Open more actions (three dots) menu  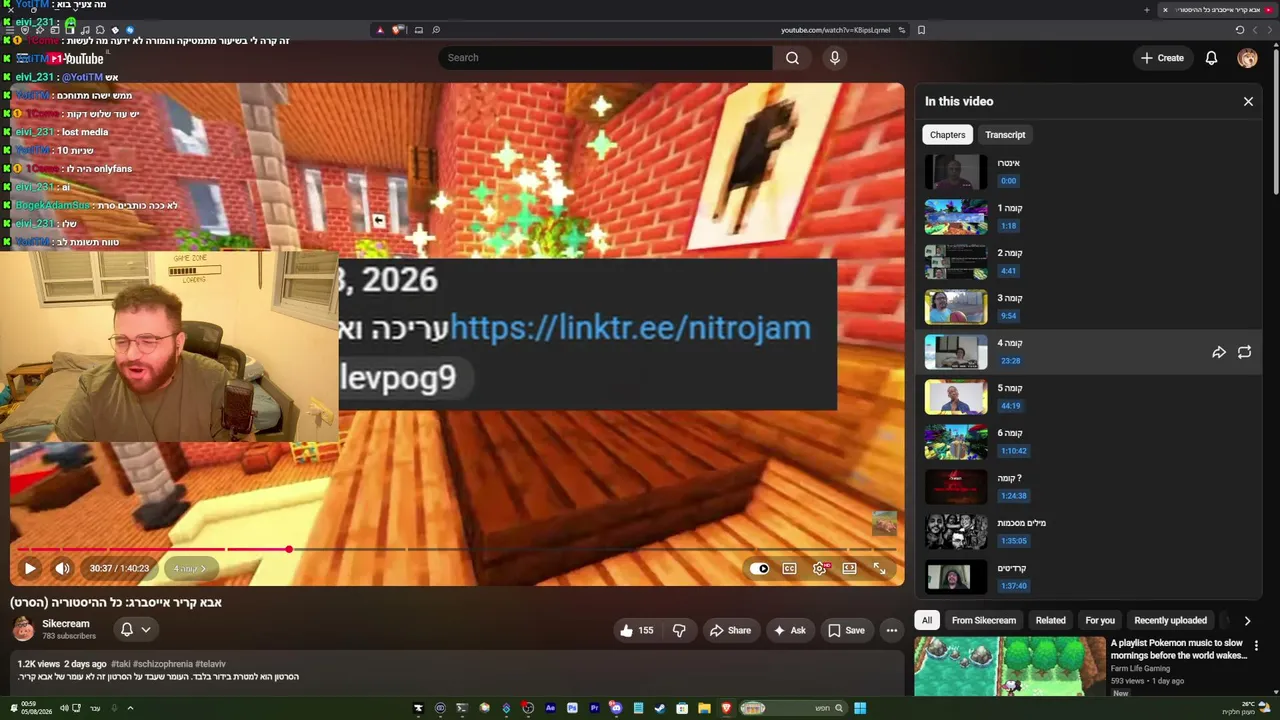(892, 630)
